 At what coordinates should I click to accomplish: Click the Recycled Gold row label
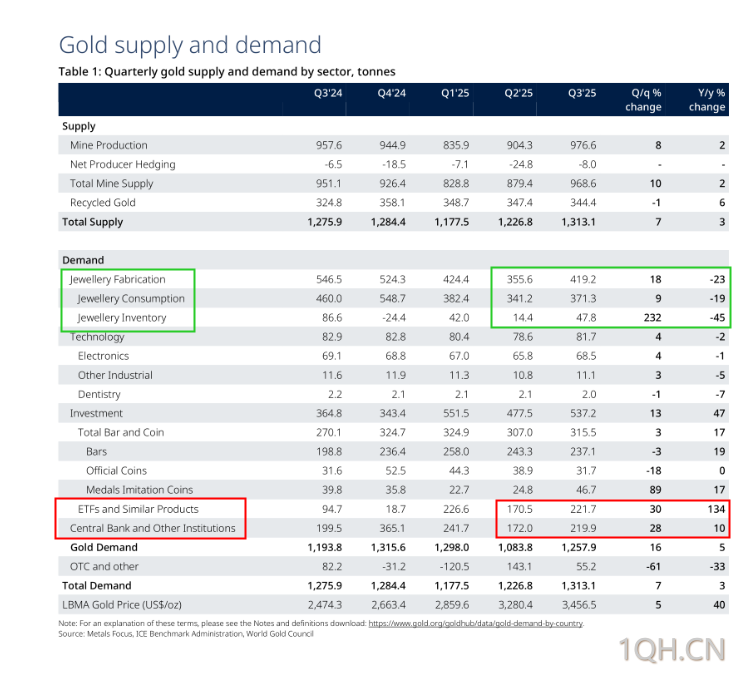102,203
